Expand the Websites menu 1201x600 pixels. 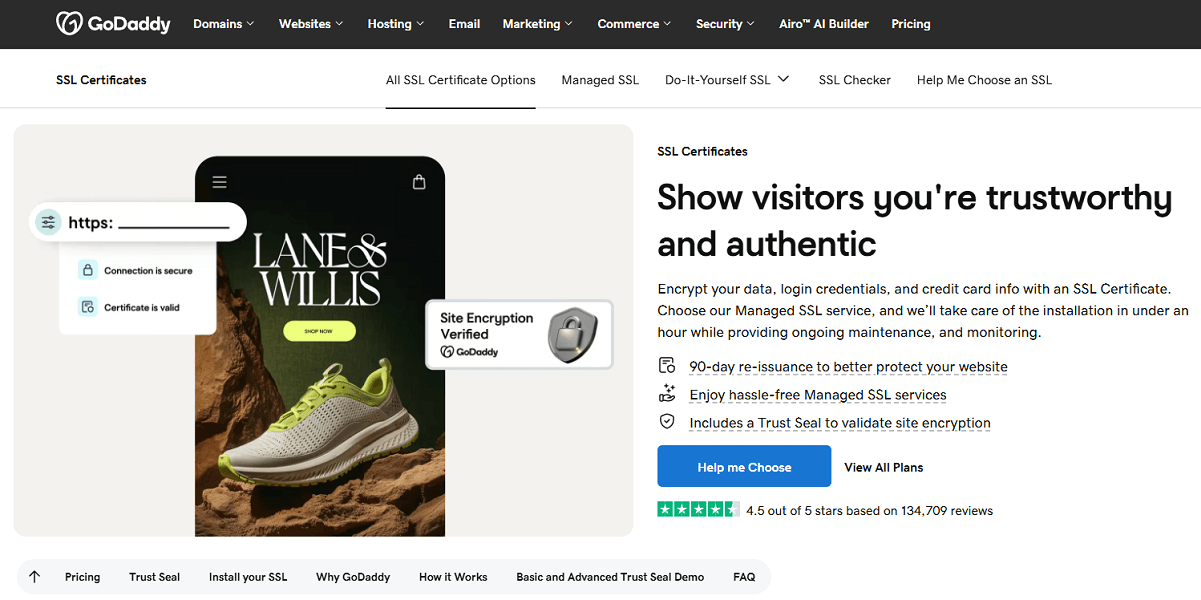point(311,24)
